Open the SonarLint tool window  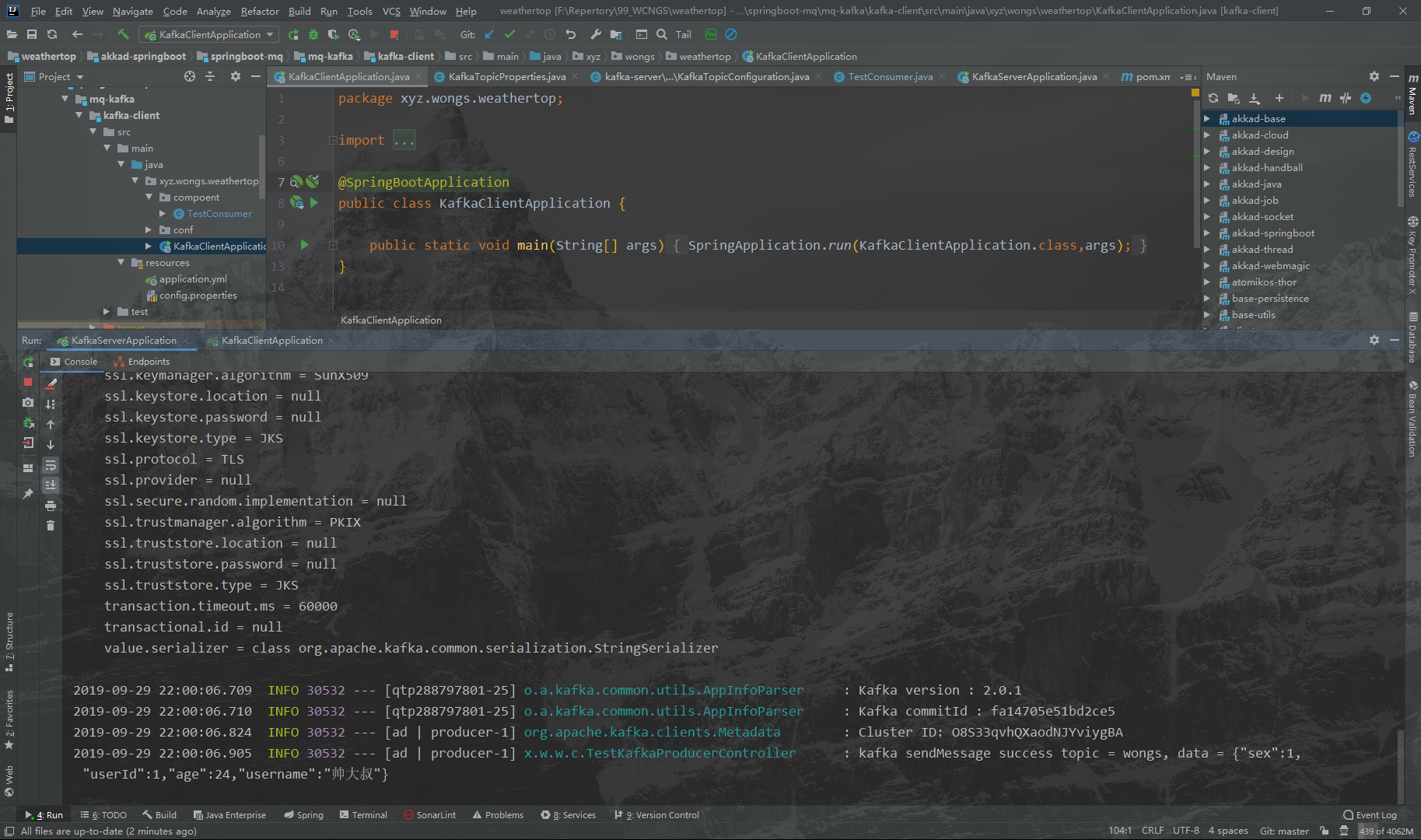429,815
